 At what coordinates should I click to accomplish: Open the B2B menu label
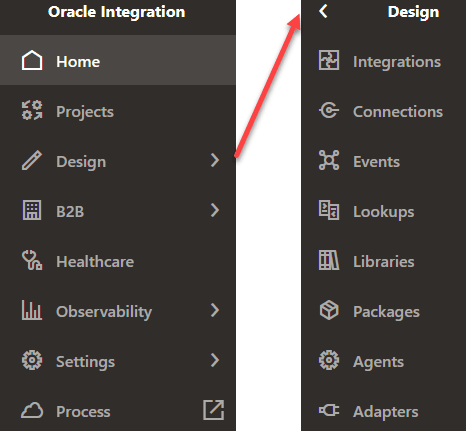(70, 211)
